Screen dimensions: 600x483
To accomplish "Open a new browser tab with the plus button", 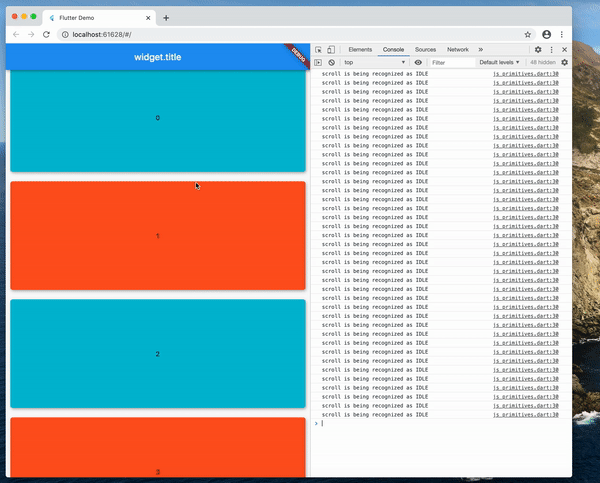I will pyautogui.click(x=166, y=18).
